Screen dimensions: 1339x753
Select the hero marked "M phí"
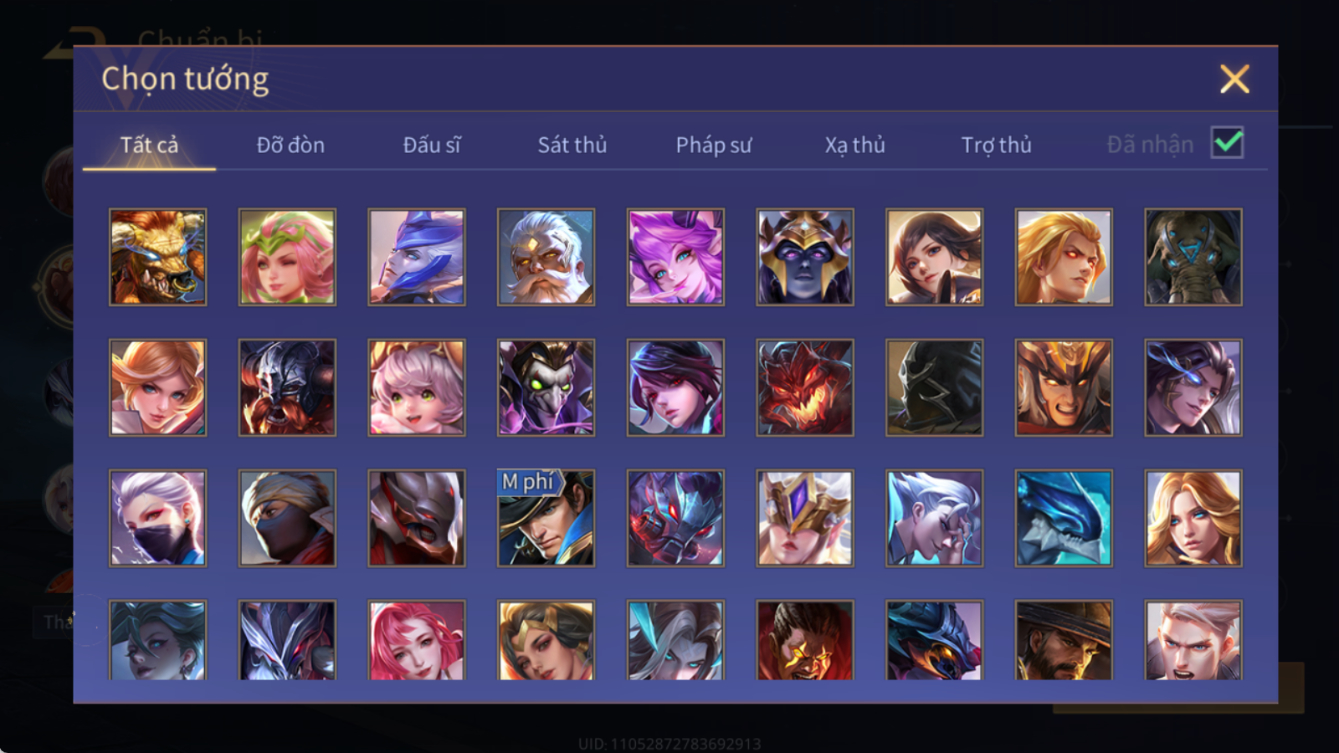coord(546,518)
